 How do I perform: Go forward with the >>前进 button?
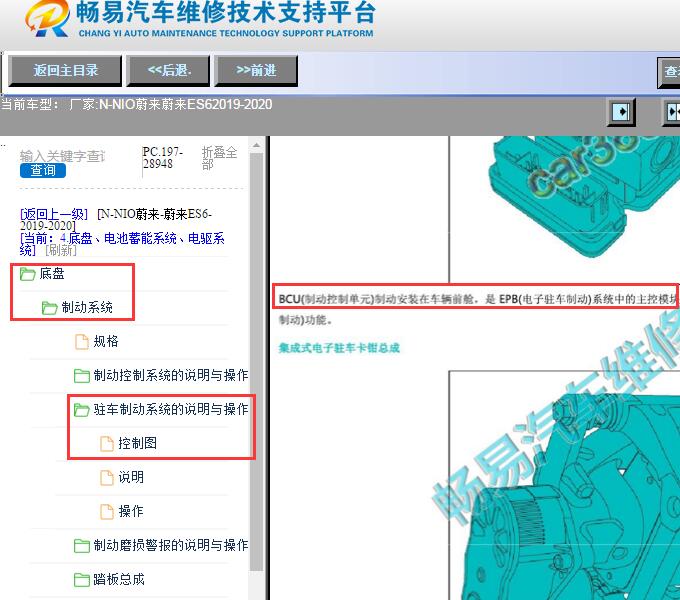coord(256,71)
